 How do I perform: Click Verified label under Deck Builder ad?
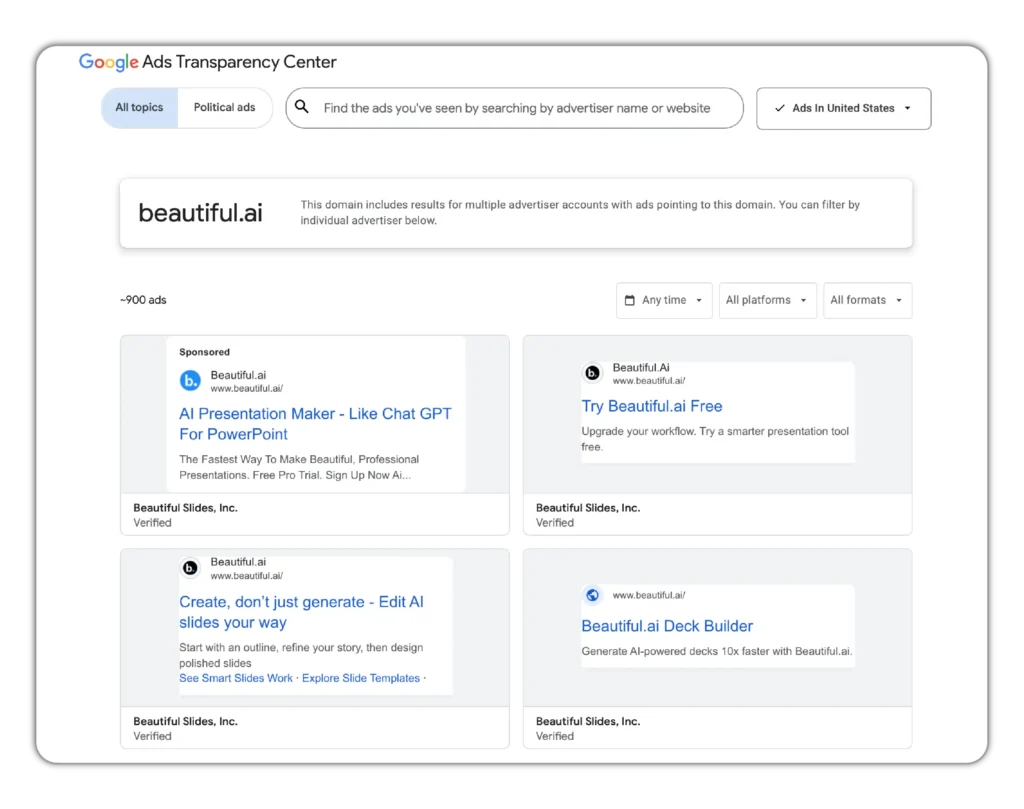tap(554, 737)
